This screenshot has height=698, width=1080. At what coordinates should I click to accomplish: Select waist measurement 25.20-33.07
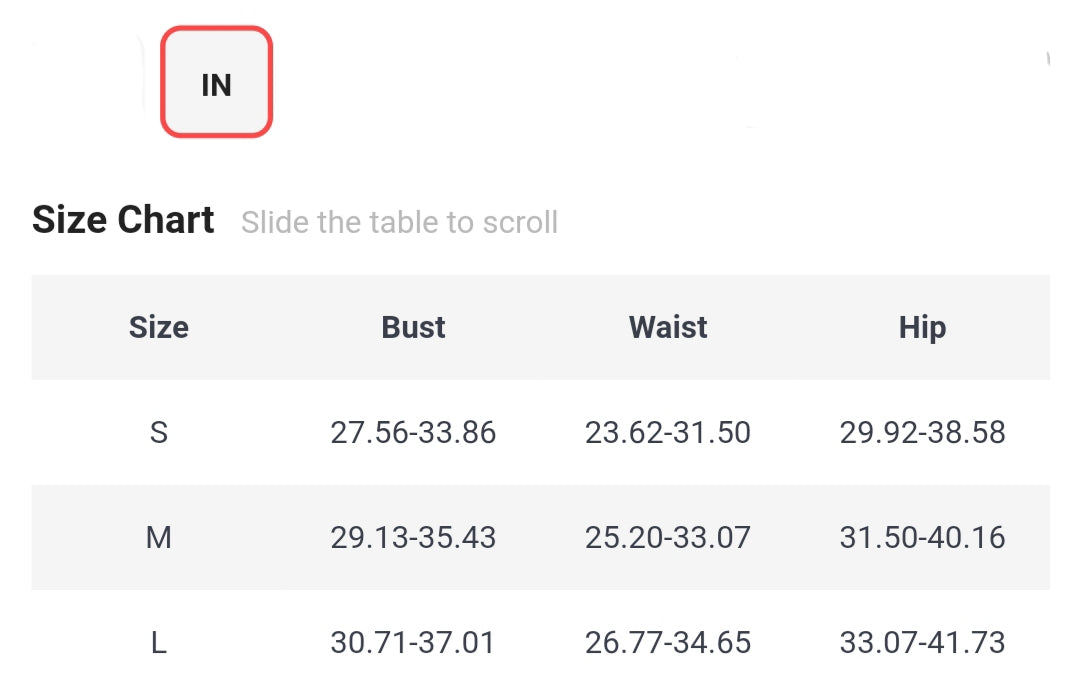point(668,538)
